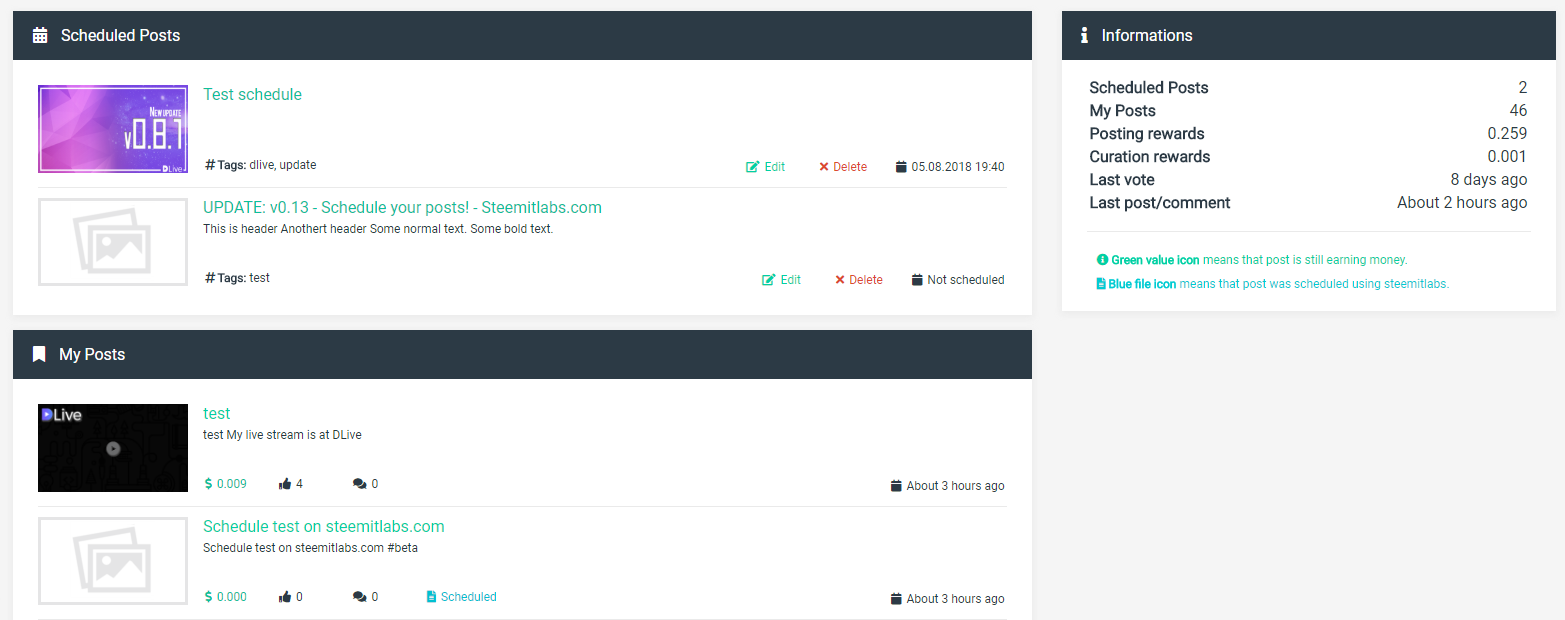Viewport: 1565px width, 620px height.
Task: Click the calendar icon on the test post row
Action: point(896,486)
